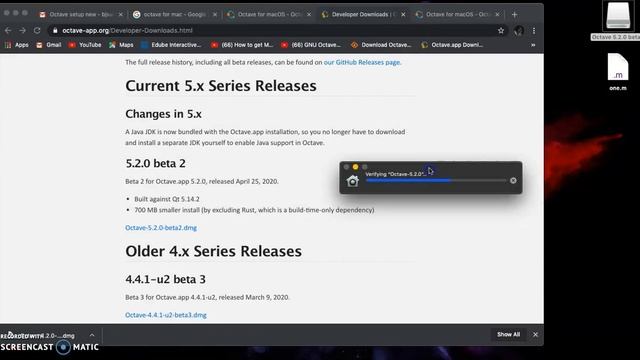
Task: Reload the current page
Action: pos(37,31)
